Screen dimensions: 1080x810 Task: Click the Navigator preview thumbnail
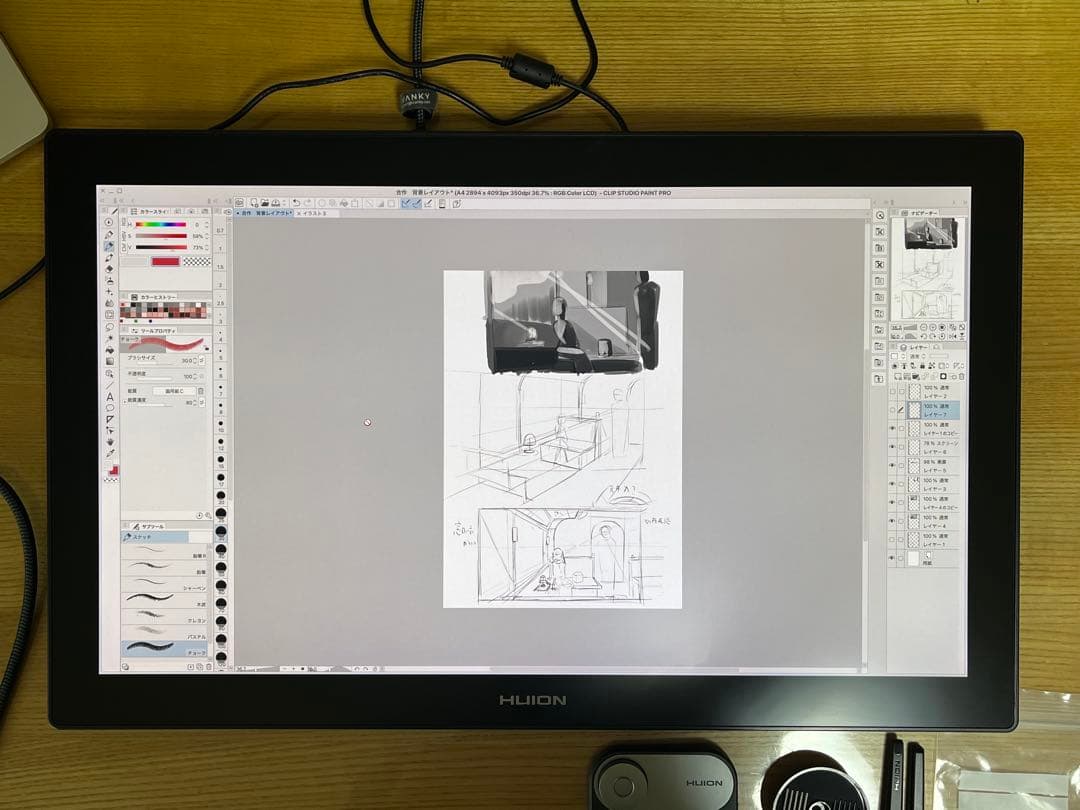[928, 269]
